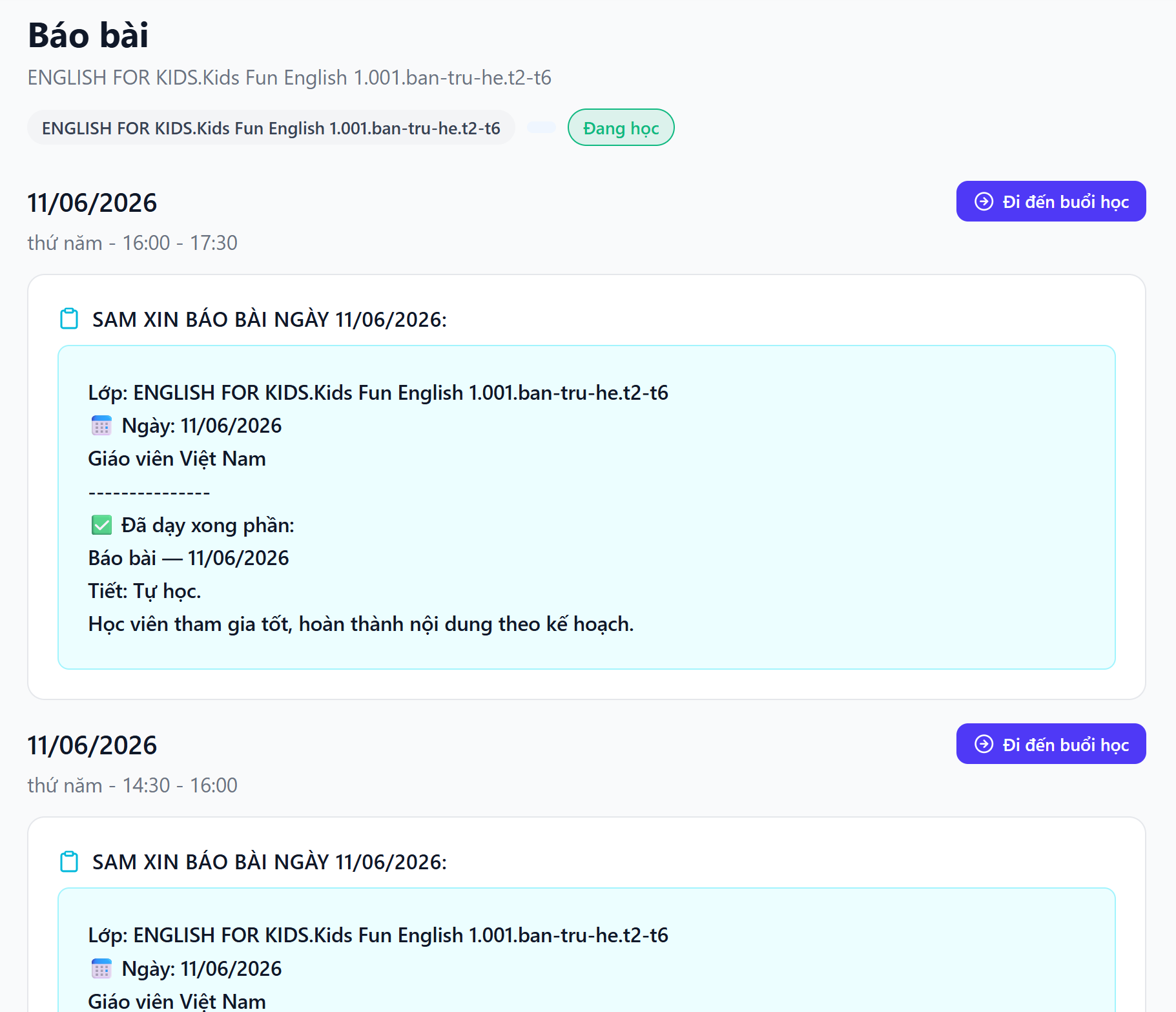The height and width of the screenshot is (1012, 1176).
Task: Click the class subtitle under the 'Báo bài' heading
Action: (289, 77)
